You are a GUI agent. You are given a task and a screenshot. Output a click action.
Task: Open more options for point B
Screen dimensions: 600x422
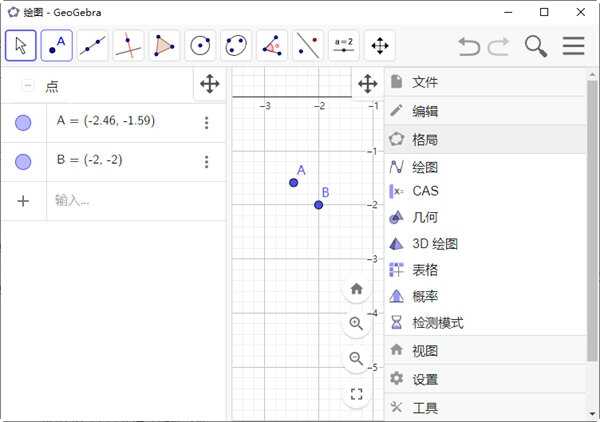click(x=207, y=161)
